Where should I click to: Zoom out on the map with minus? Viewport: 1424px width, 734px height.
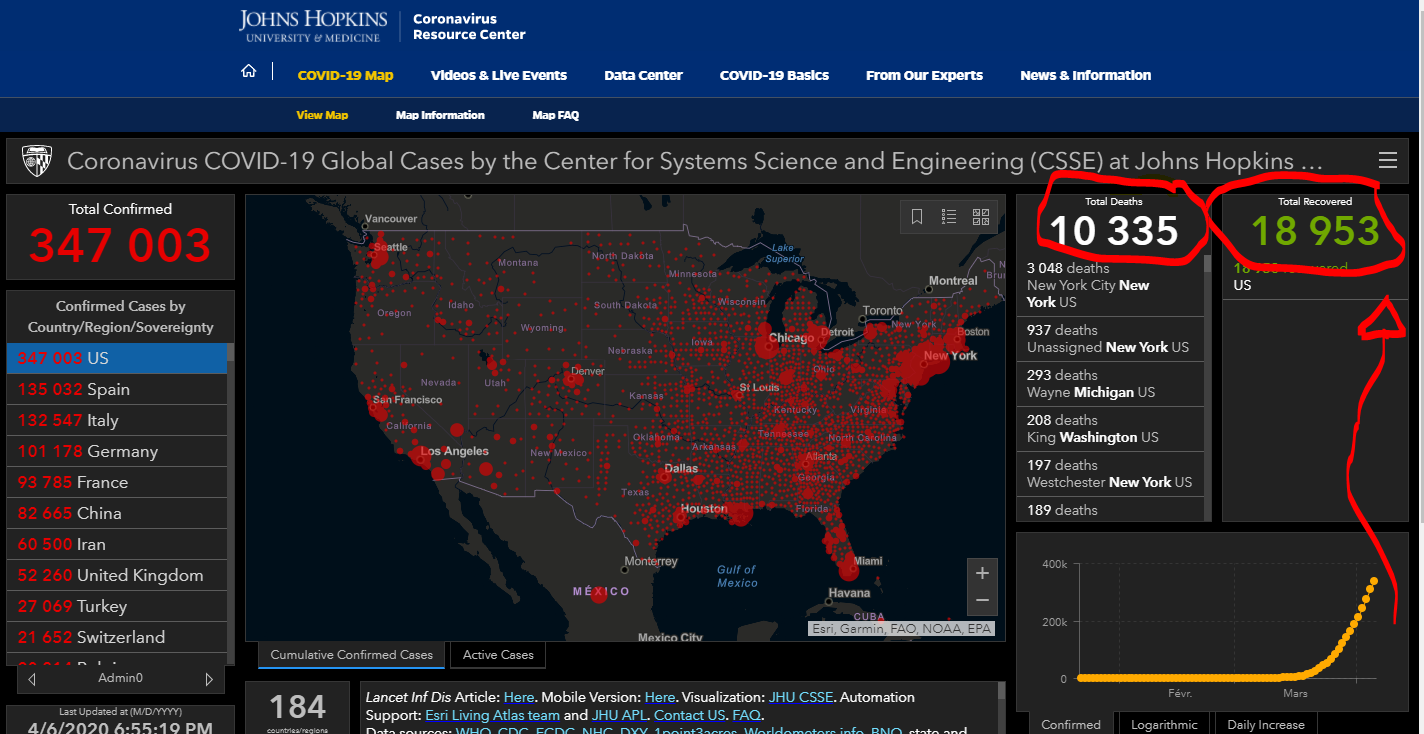(982, 600)
